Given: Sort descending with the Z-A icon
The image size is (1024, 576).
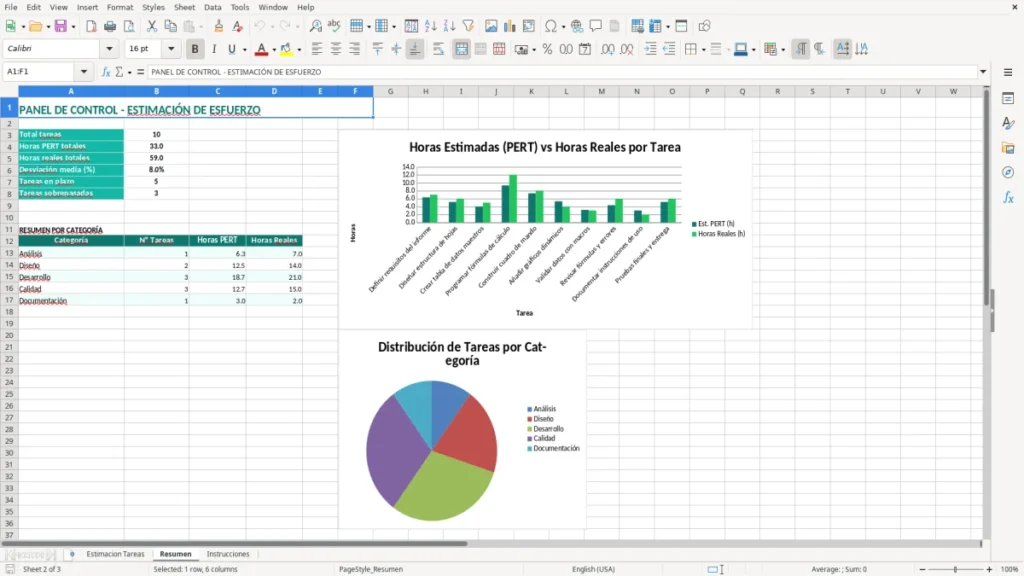Looking at the screenshot, I should click(x=449, y=26).
